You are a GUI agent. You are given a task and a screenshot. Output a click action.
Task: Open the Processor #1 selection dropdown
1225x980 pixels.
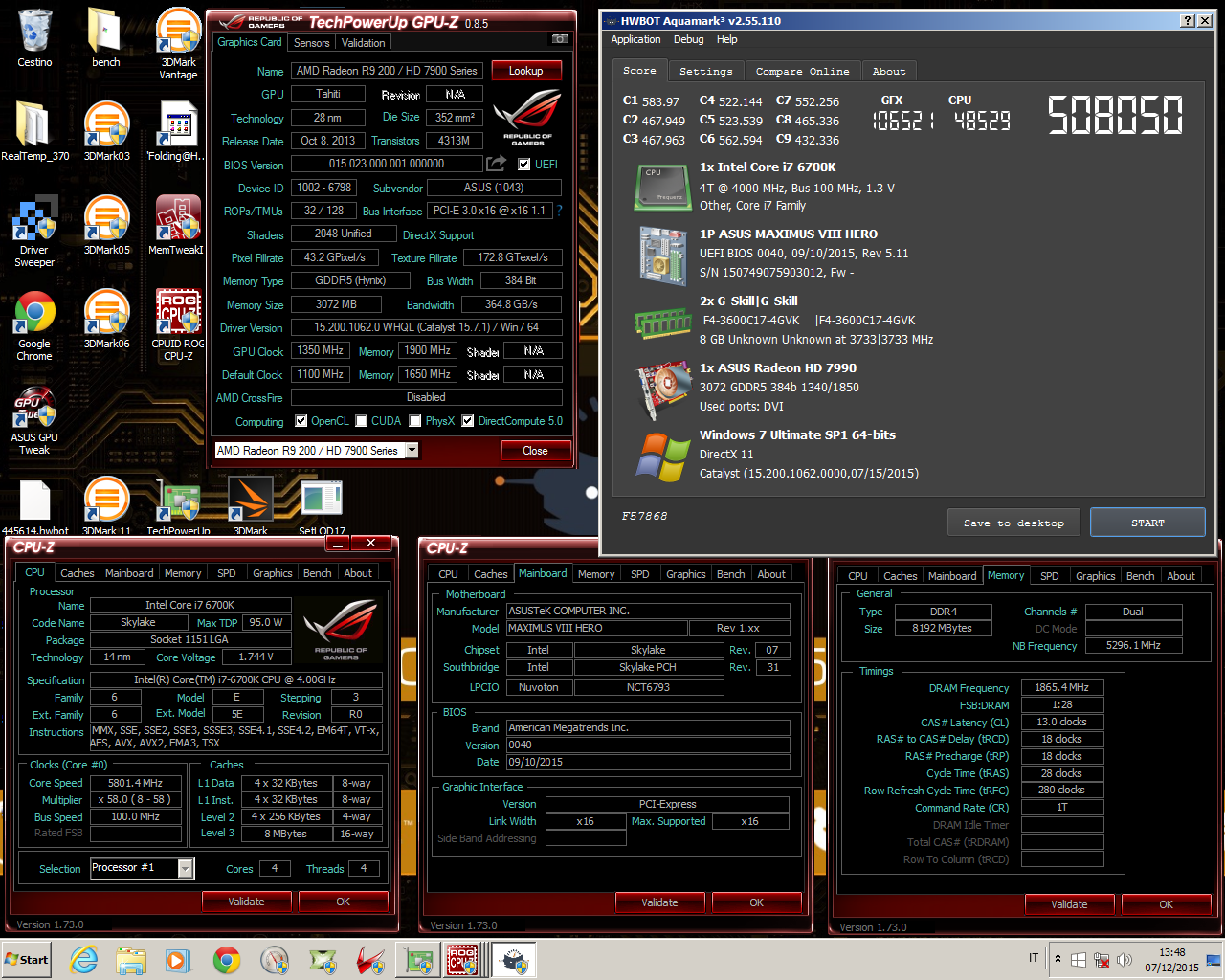(x=186, y=868)
